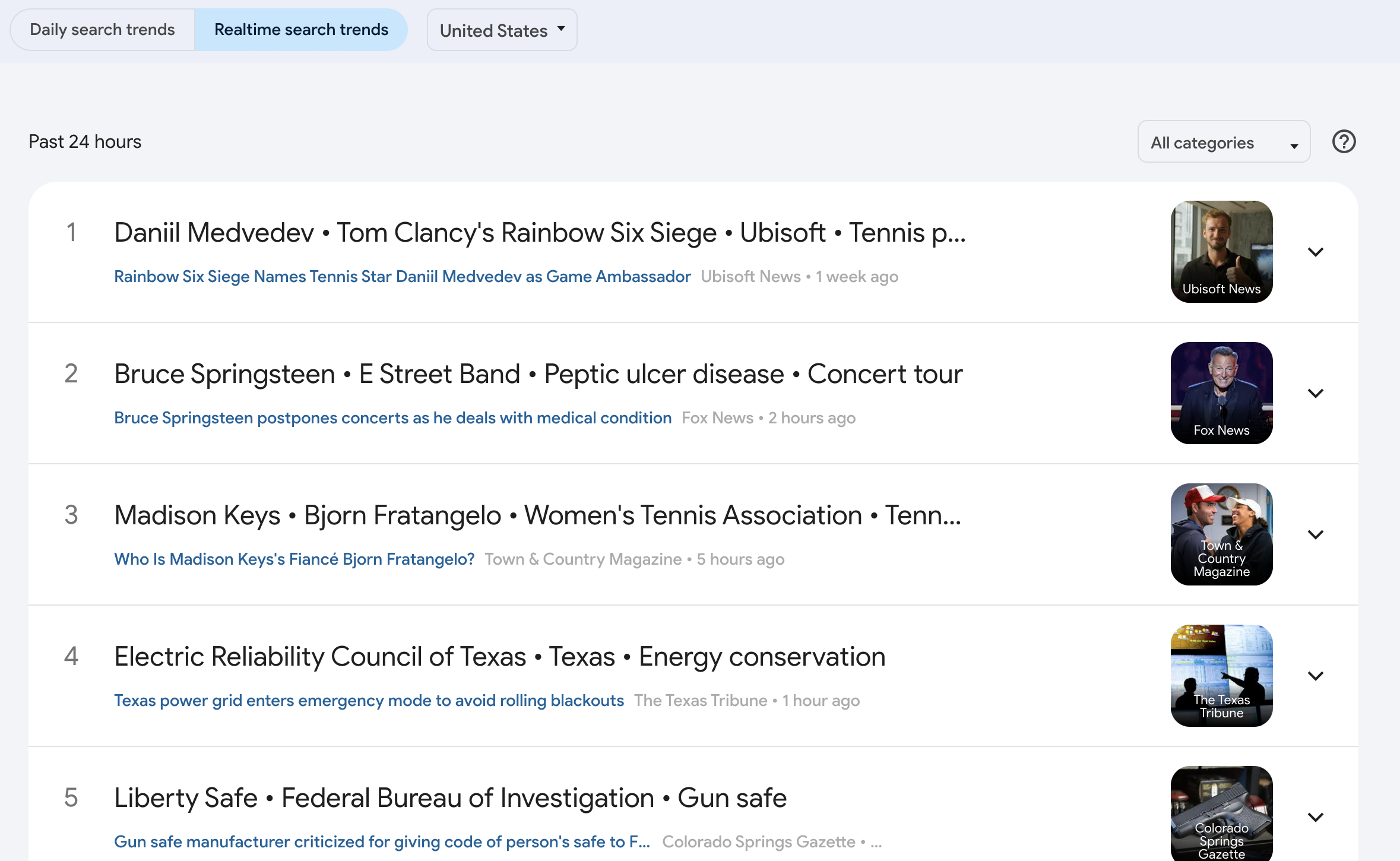The image size is (1400, 861).
Task: Click the Town & Country Magazine thumbnail
Action: 1221,534
